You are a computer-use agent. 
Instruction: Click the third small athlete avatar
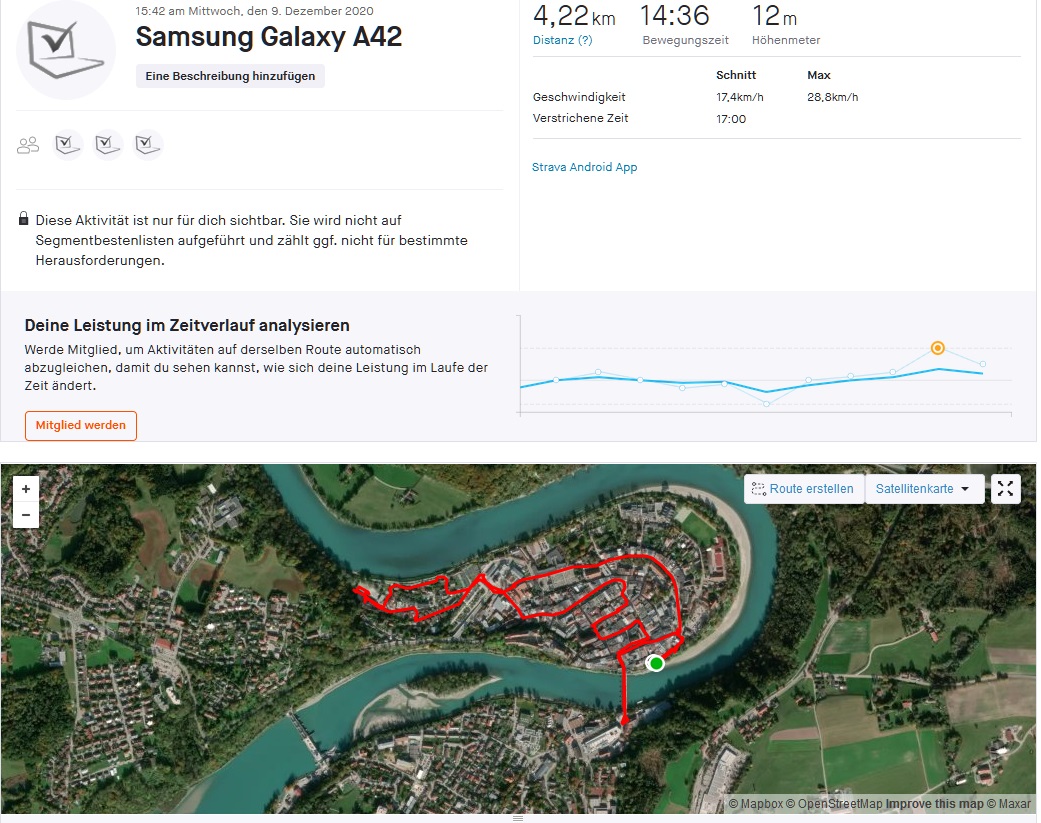click(x=148, y=145)
